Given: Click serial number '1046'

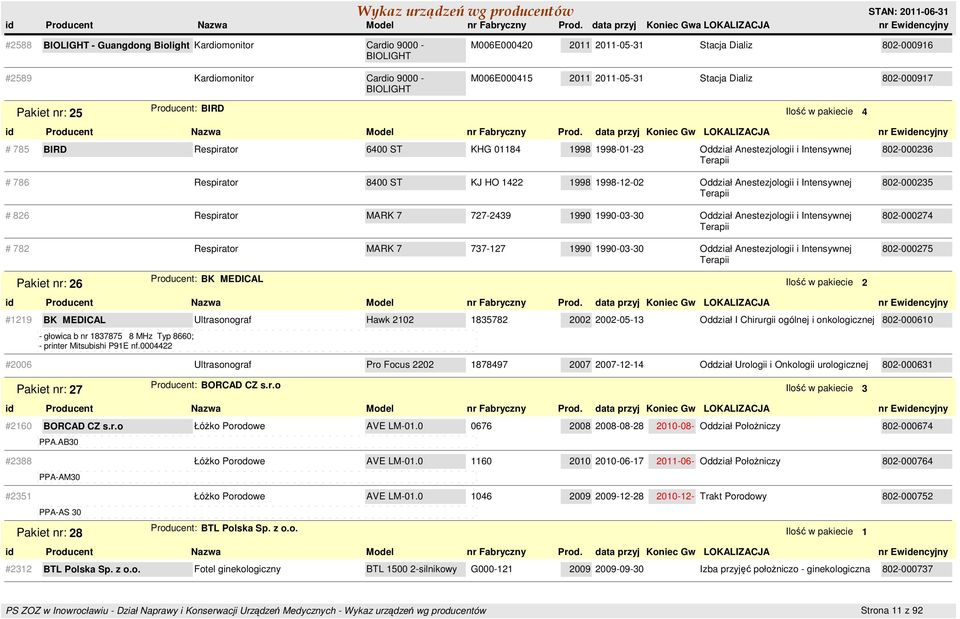Looking at the screenshot, I should (481, 497).
